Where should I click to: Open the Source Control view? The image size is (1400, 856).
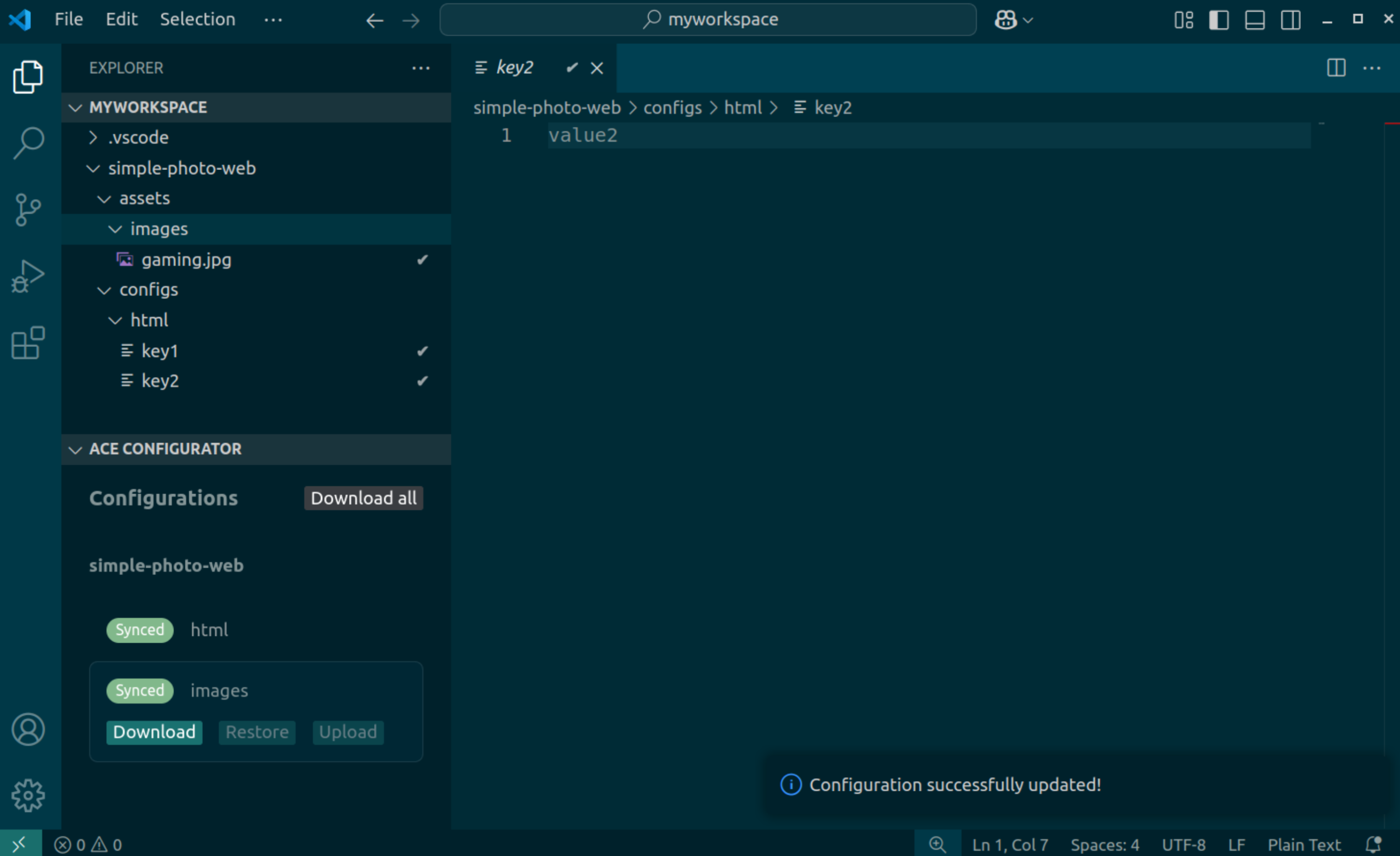(28, 210)
